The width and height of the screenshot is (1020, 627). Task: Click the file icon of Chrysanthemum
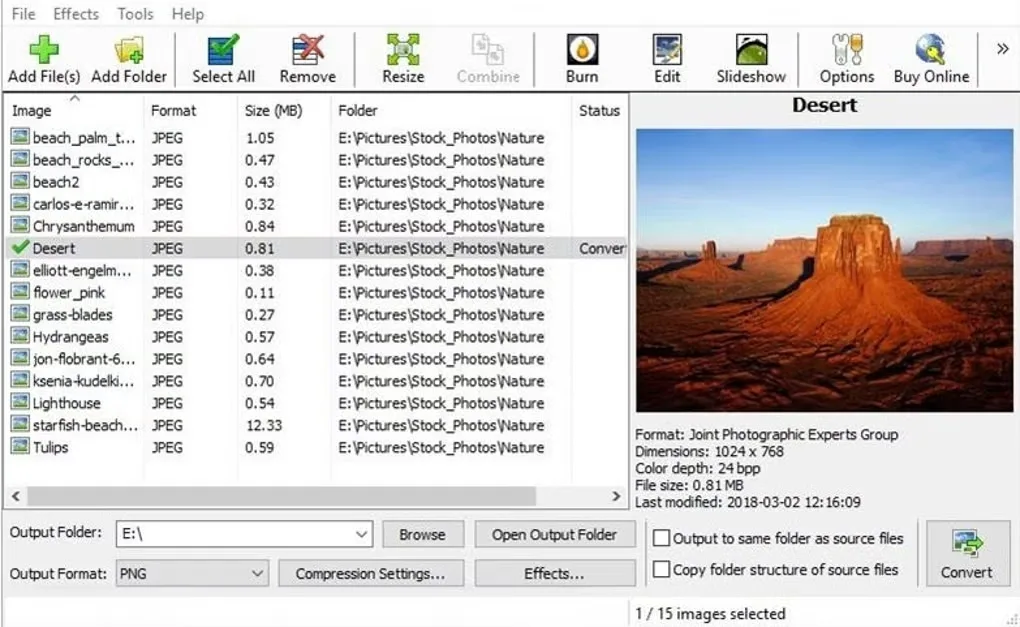(x=20, y=225)
